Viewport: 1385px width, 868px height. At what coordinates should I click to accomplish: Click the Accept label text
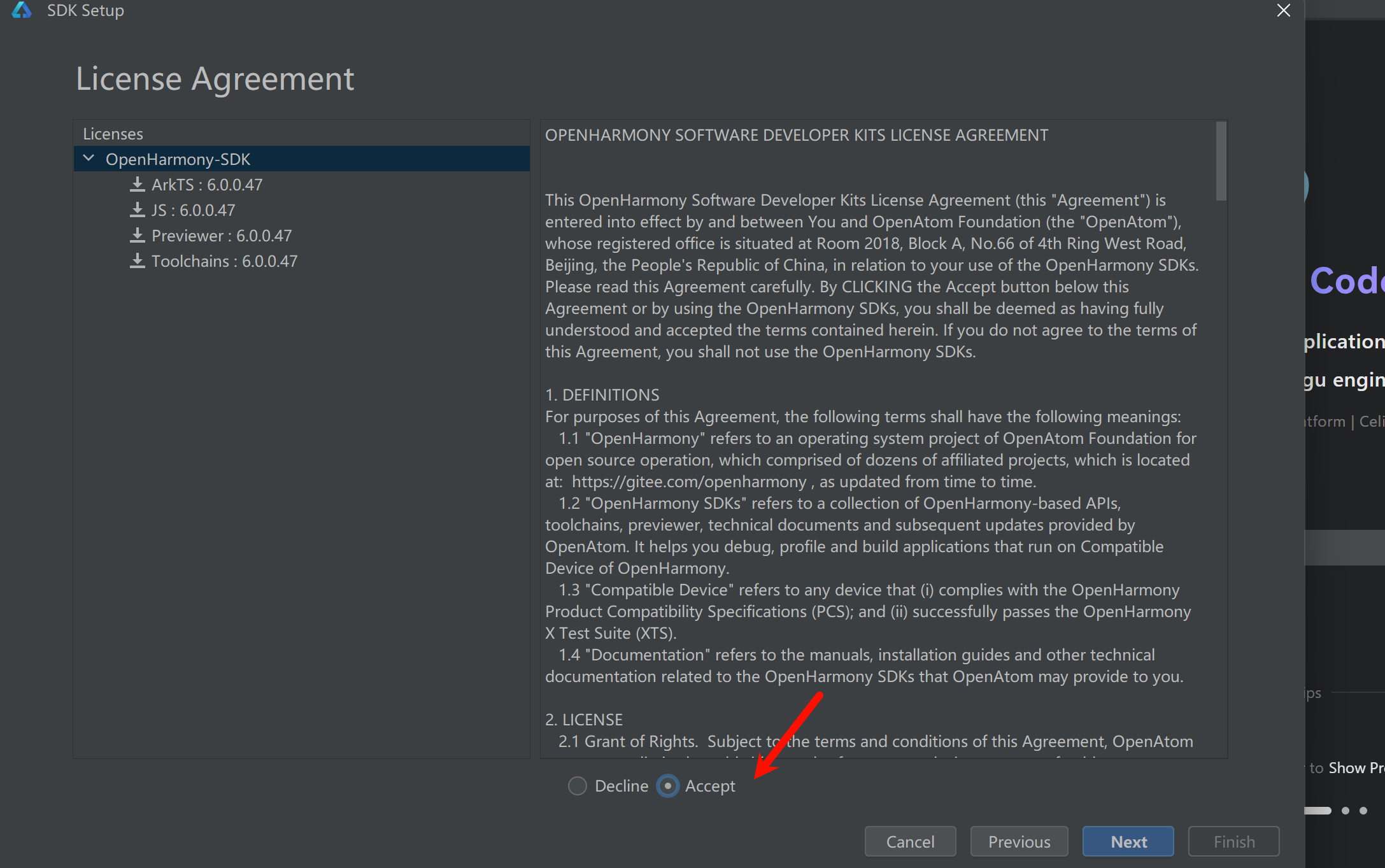[x=709, y=786]
